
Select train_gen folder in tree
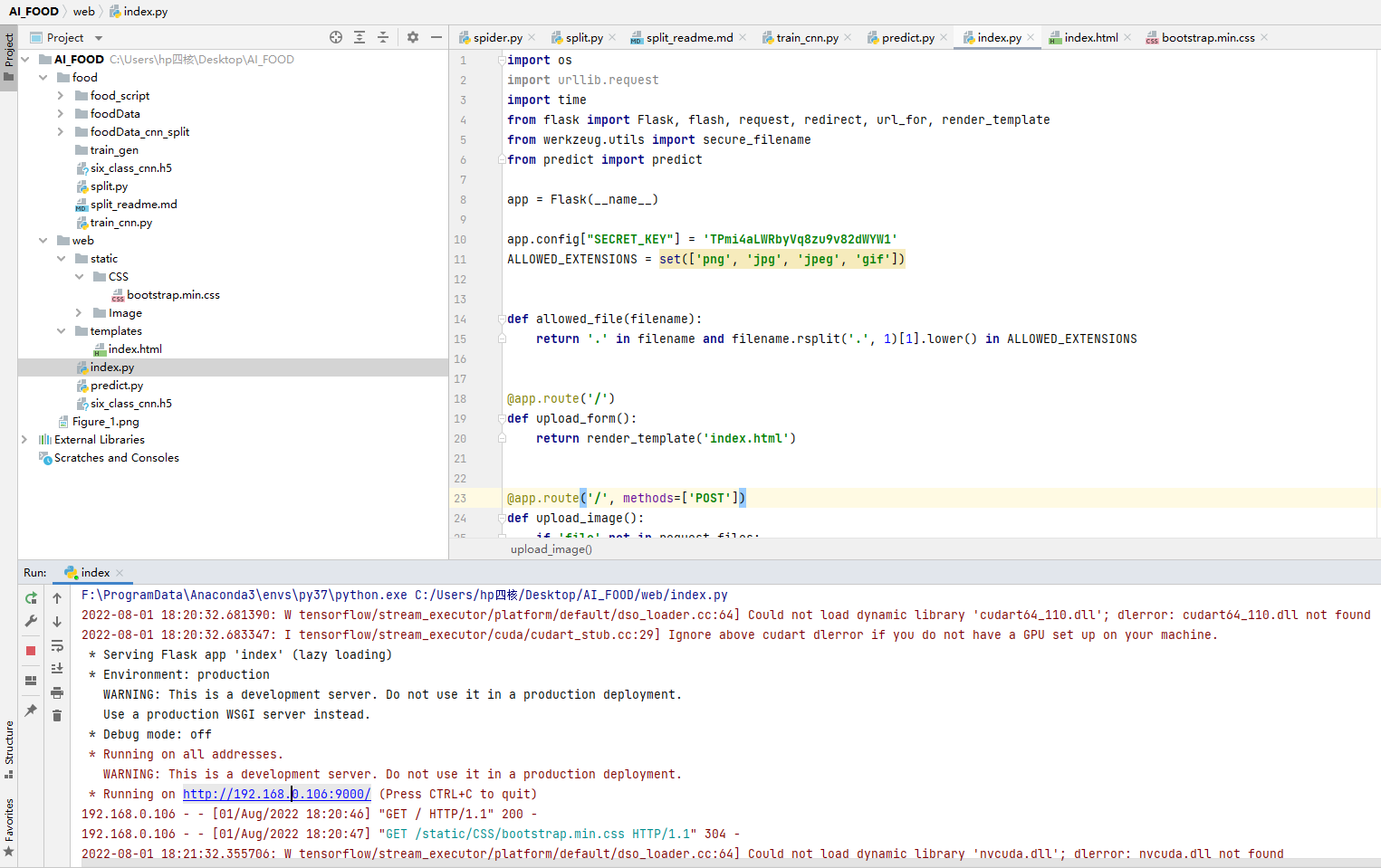pos(114,150)
